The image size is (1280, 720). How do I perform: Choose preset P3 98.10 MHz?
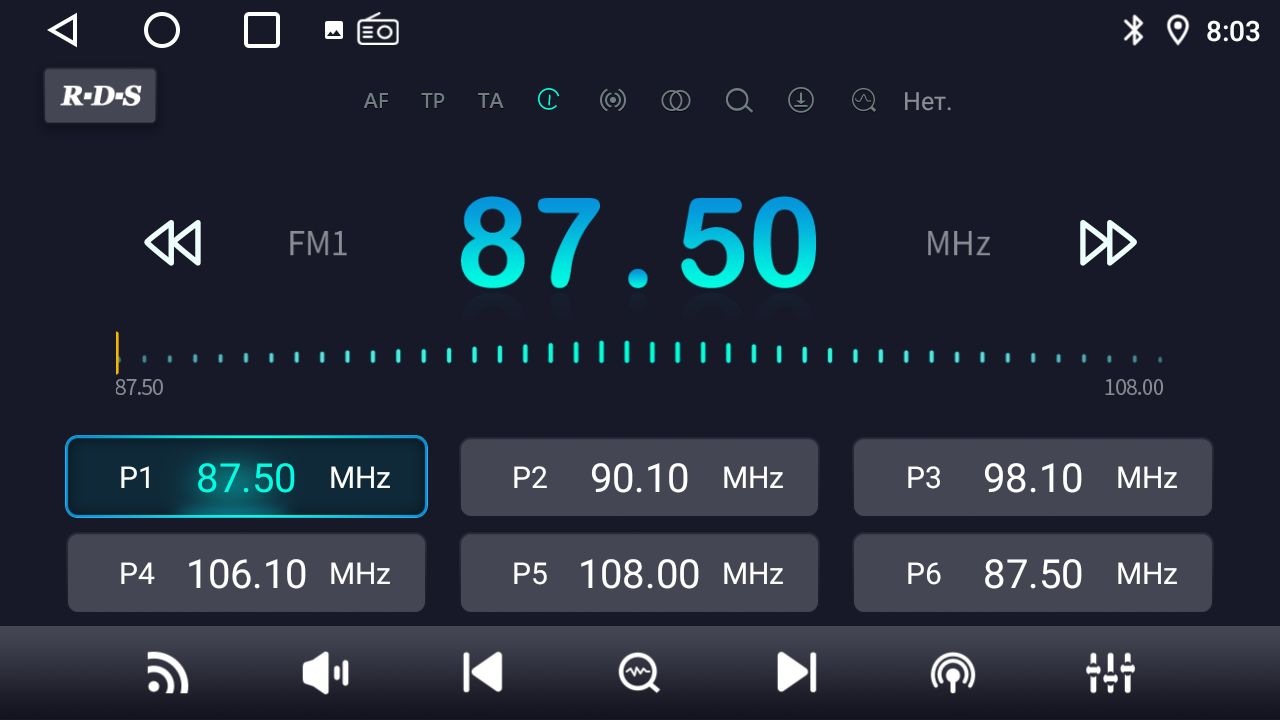point(1032,478)
